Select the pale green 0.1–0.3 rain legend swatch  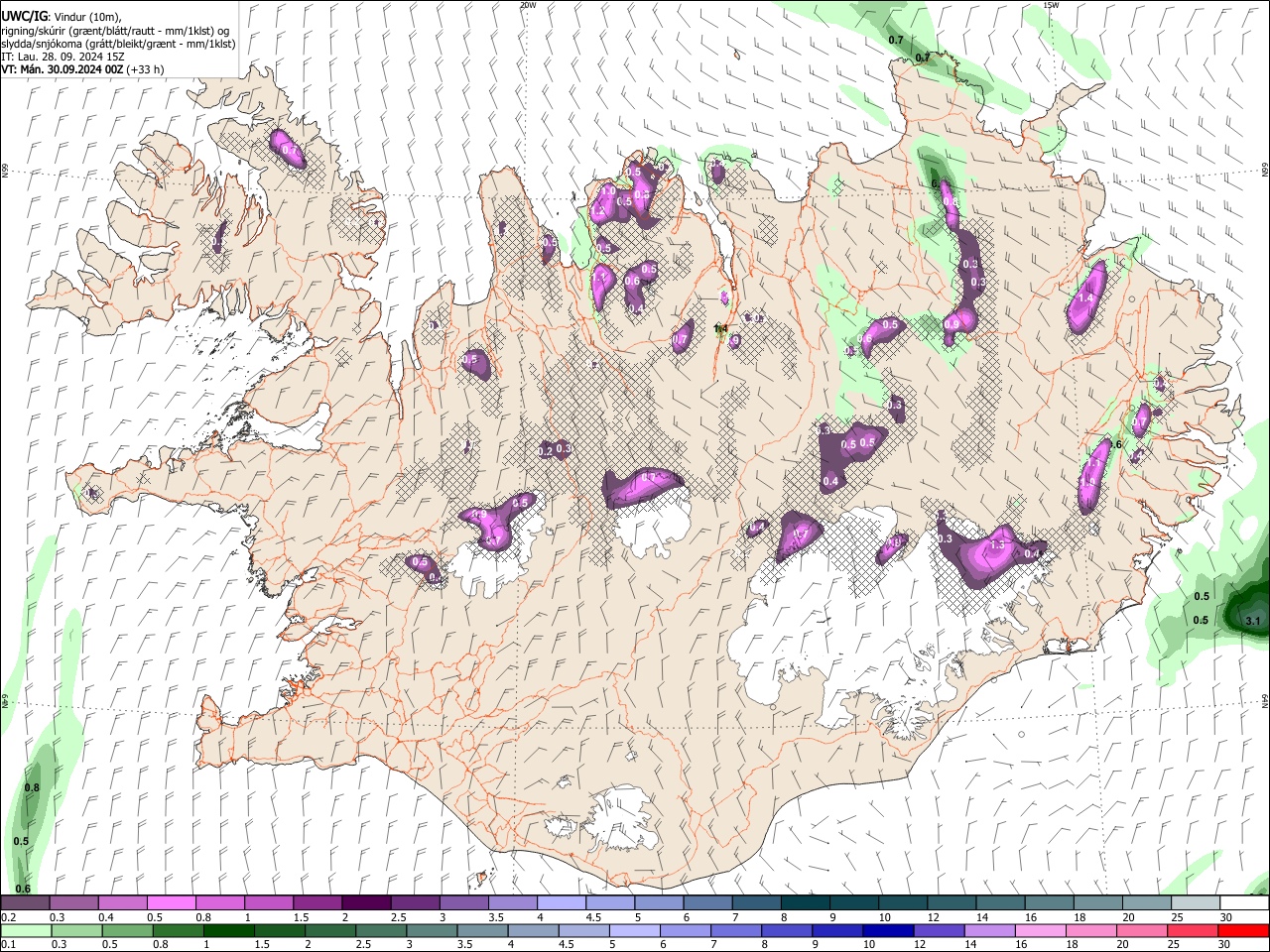tap(26, 931)
